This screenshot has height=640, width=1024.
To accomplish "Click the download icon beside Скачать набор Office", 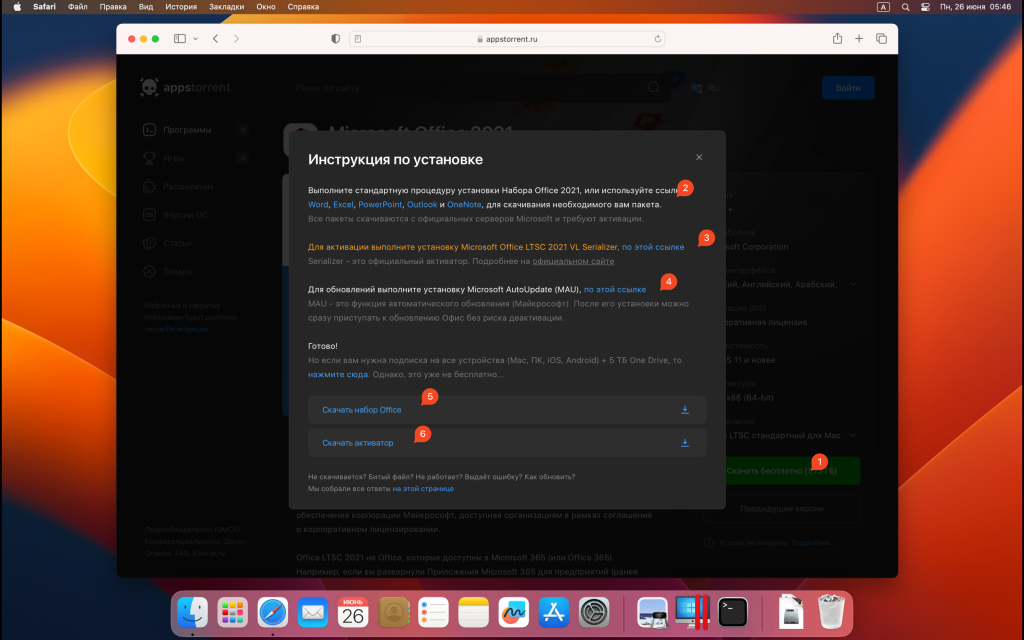I will tap(685, 411).
